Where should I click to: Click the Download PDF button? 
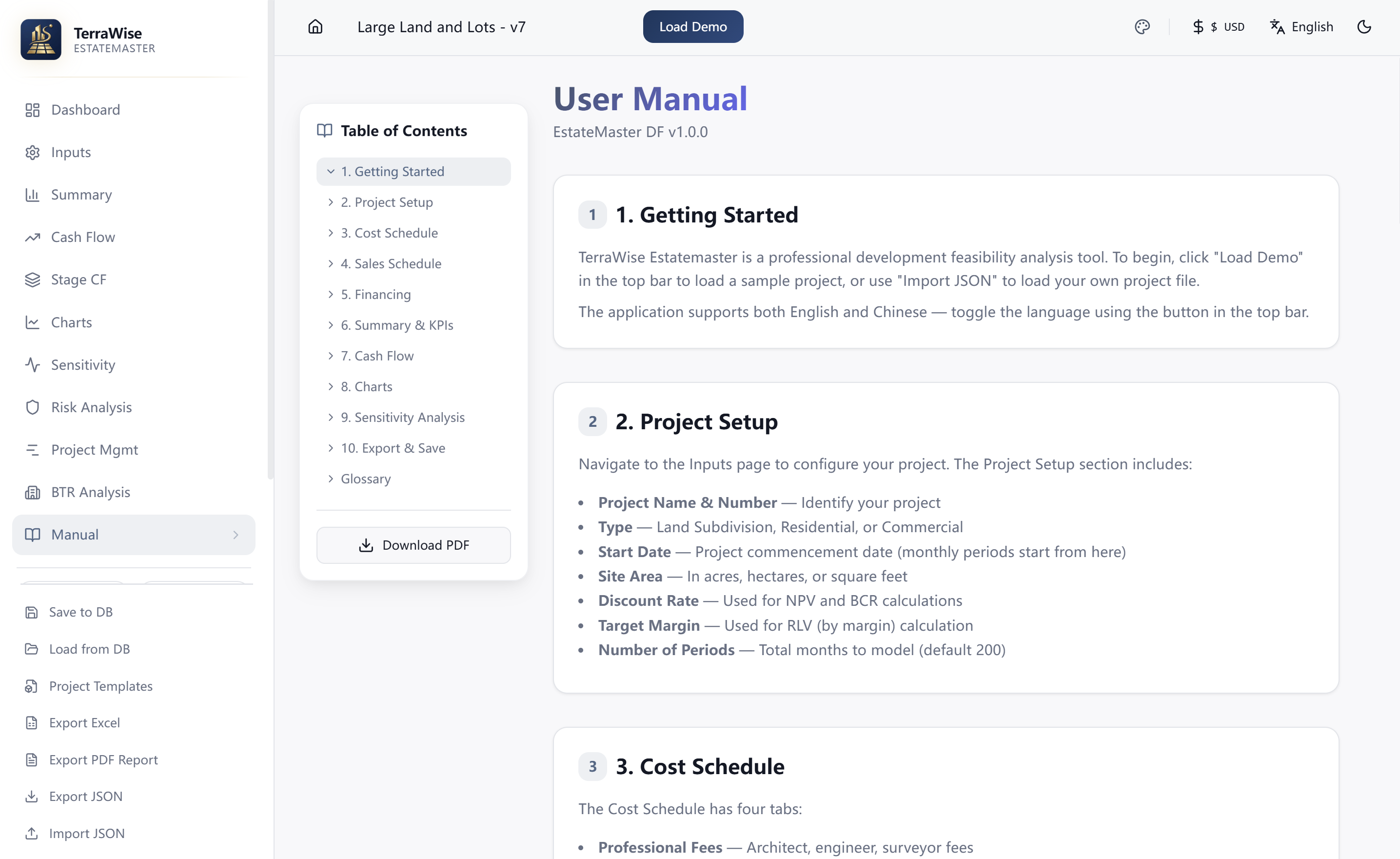(413, 545)
